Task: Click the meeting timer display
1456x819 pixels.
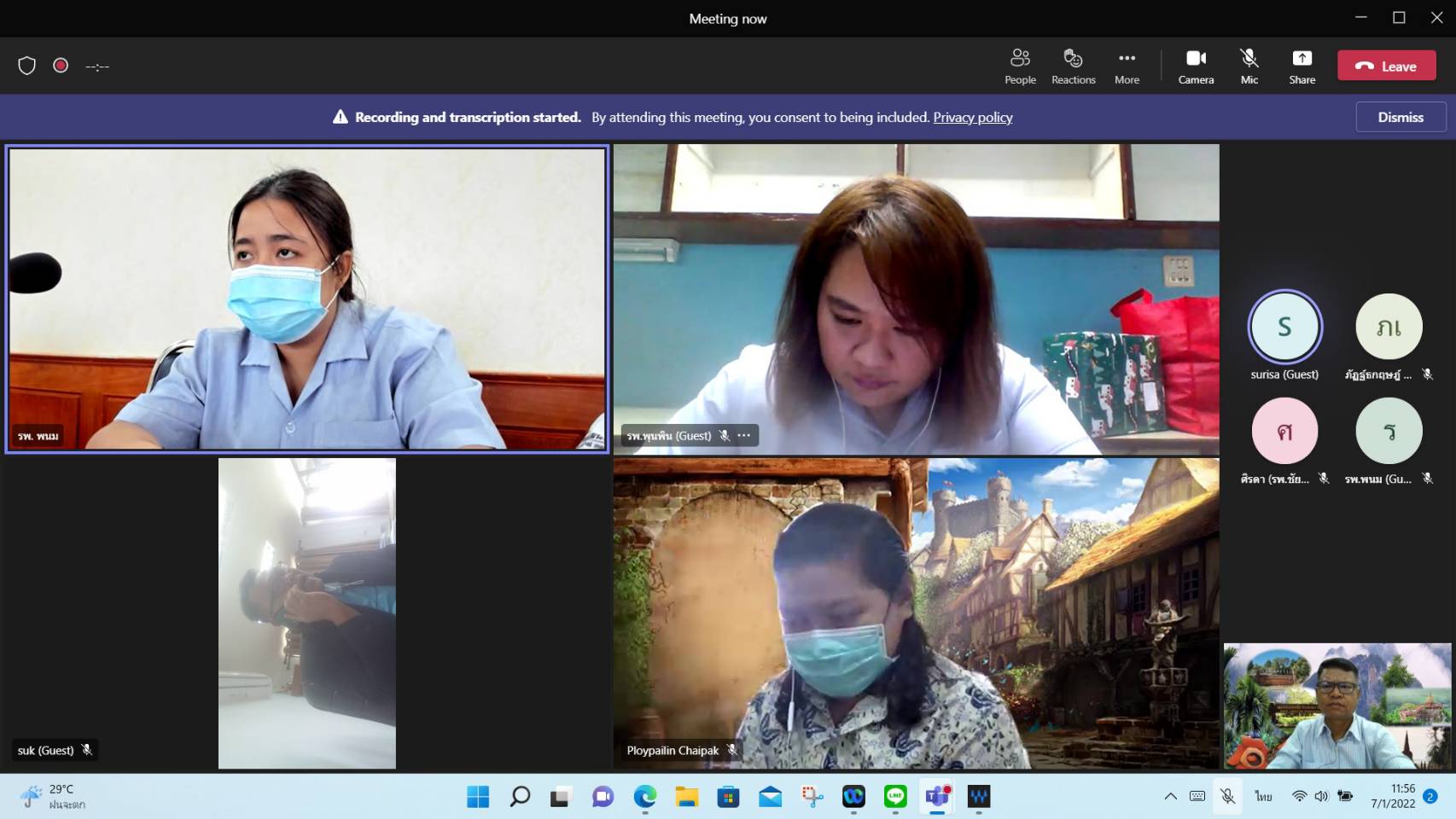Action: [97, 67]
